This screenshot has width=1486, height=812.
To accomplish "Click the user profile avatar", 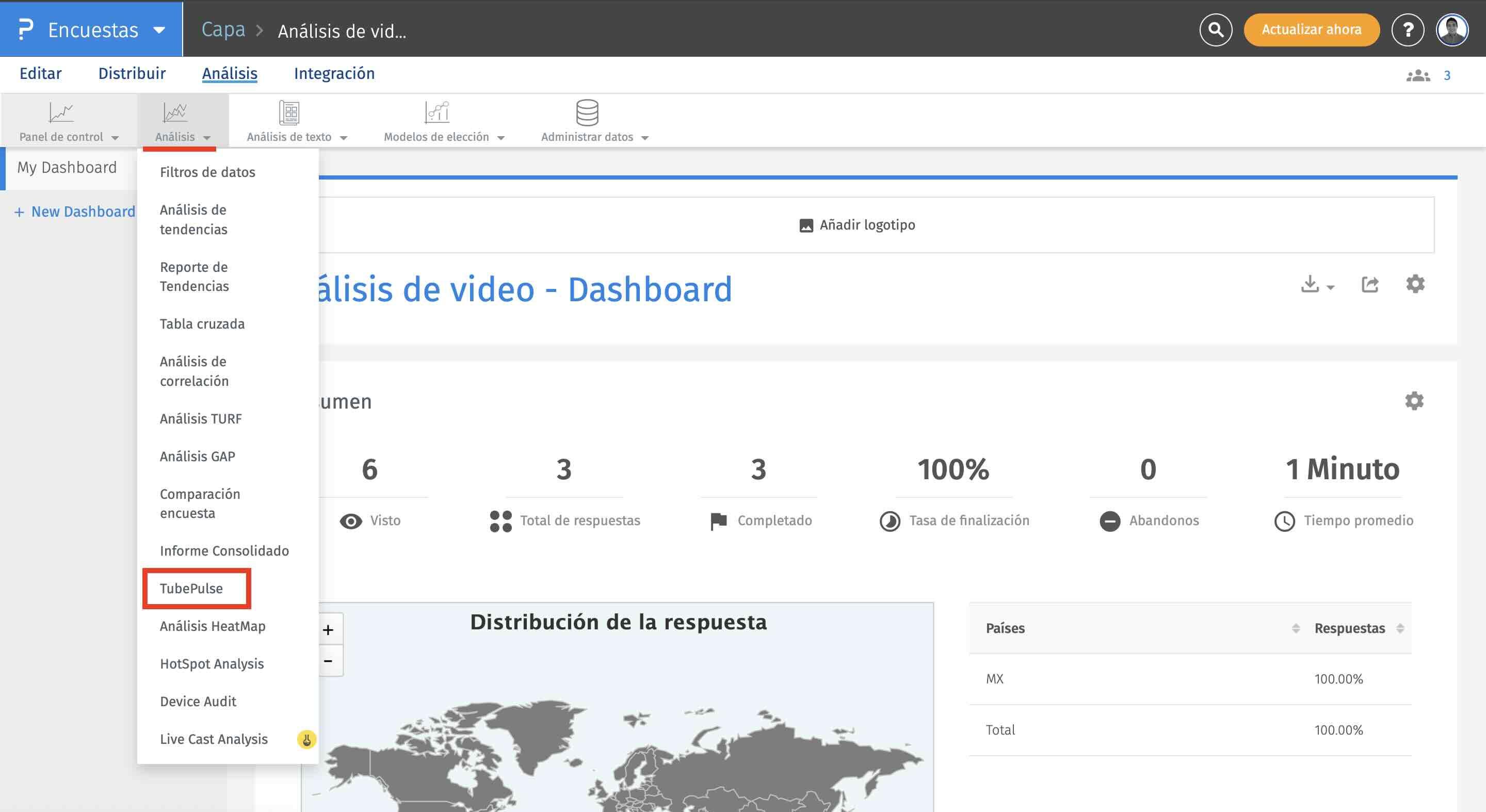I will point(1452,29).
